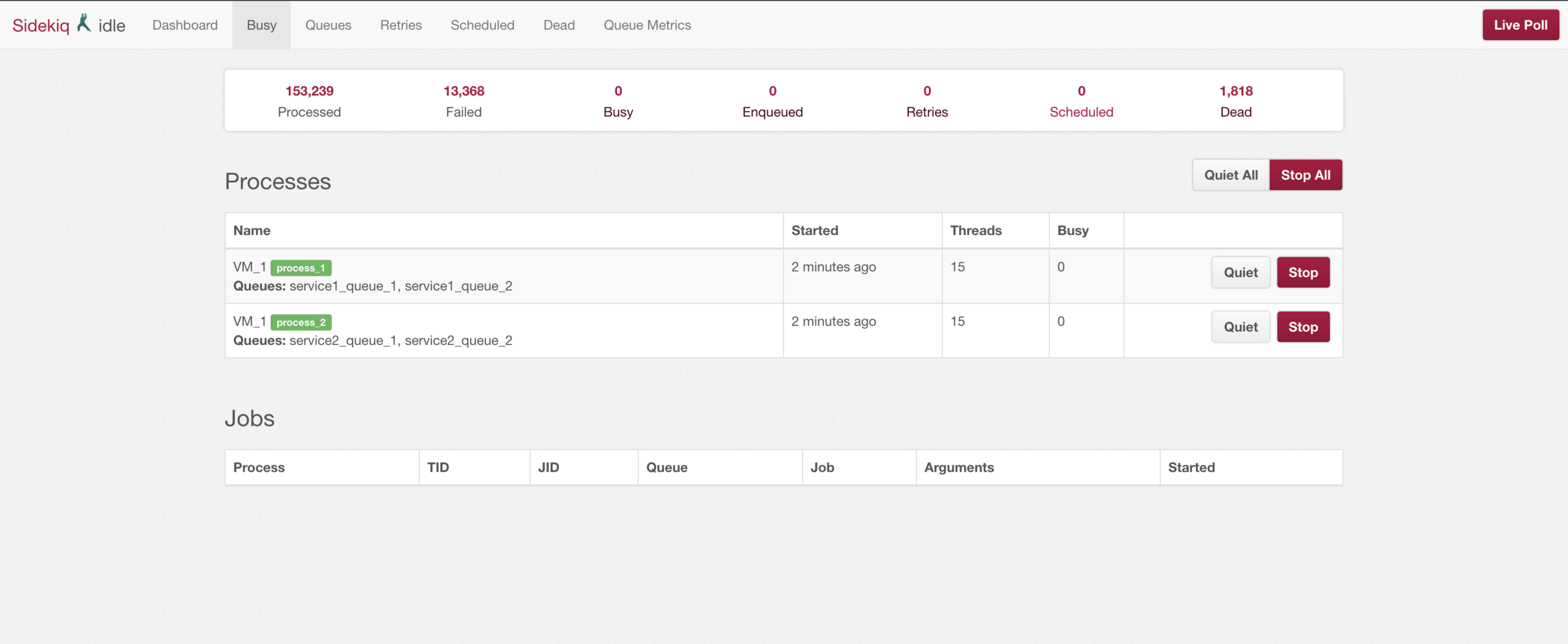Select the Busy navigation tab
Screen dimensions: 1568x644
(262, 25)
